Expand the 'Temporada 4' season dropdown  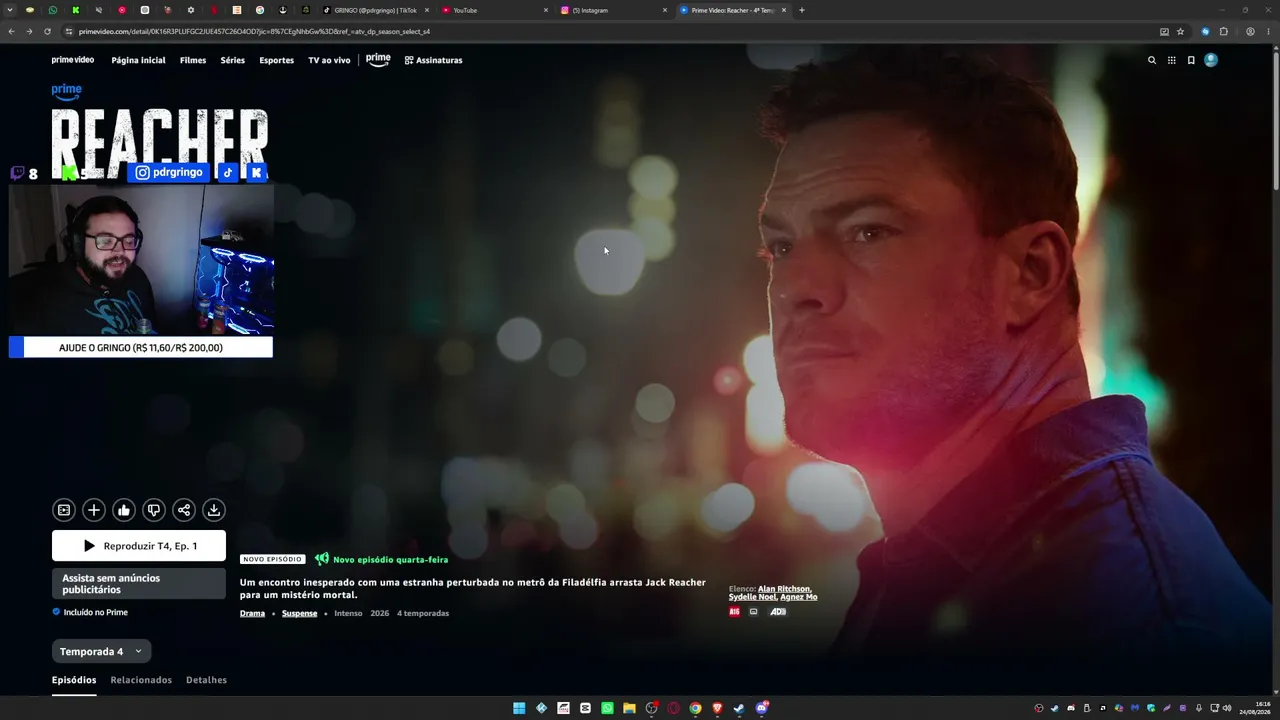pyautogui.click(x=101, y=652)
